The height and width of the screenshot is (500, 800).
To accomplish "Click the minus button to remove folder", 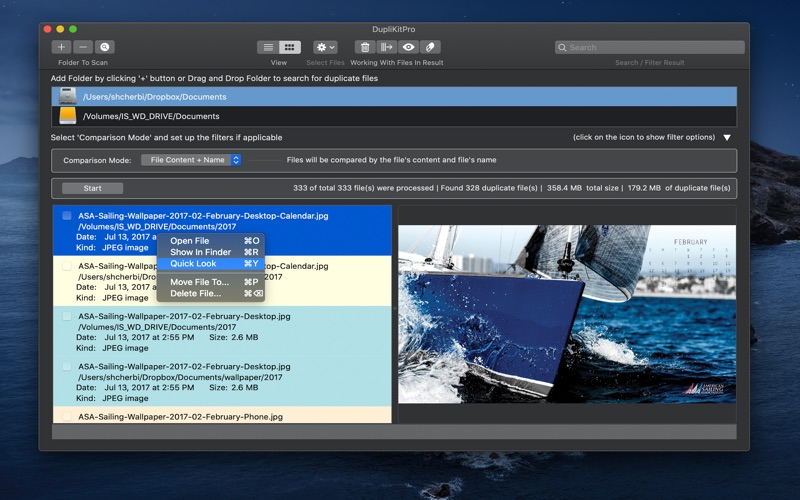I will click(x=83, y=47).
